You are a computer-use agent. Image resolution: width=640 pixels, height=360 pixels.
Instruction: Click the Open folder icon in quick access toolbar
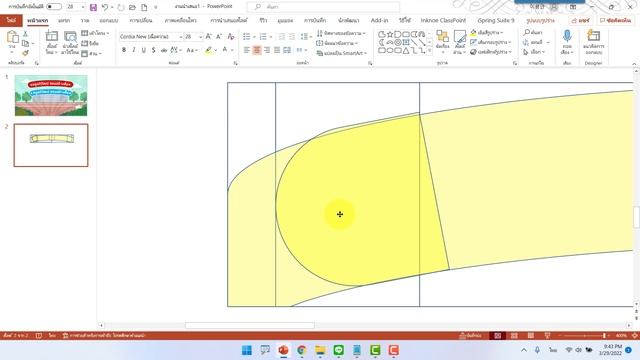point(132,7)
